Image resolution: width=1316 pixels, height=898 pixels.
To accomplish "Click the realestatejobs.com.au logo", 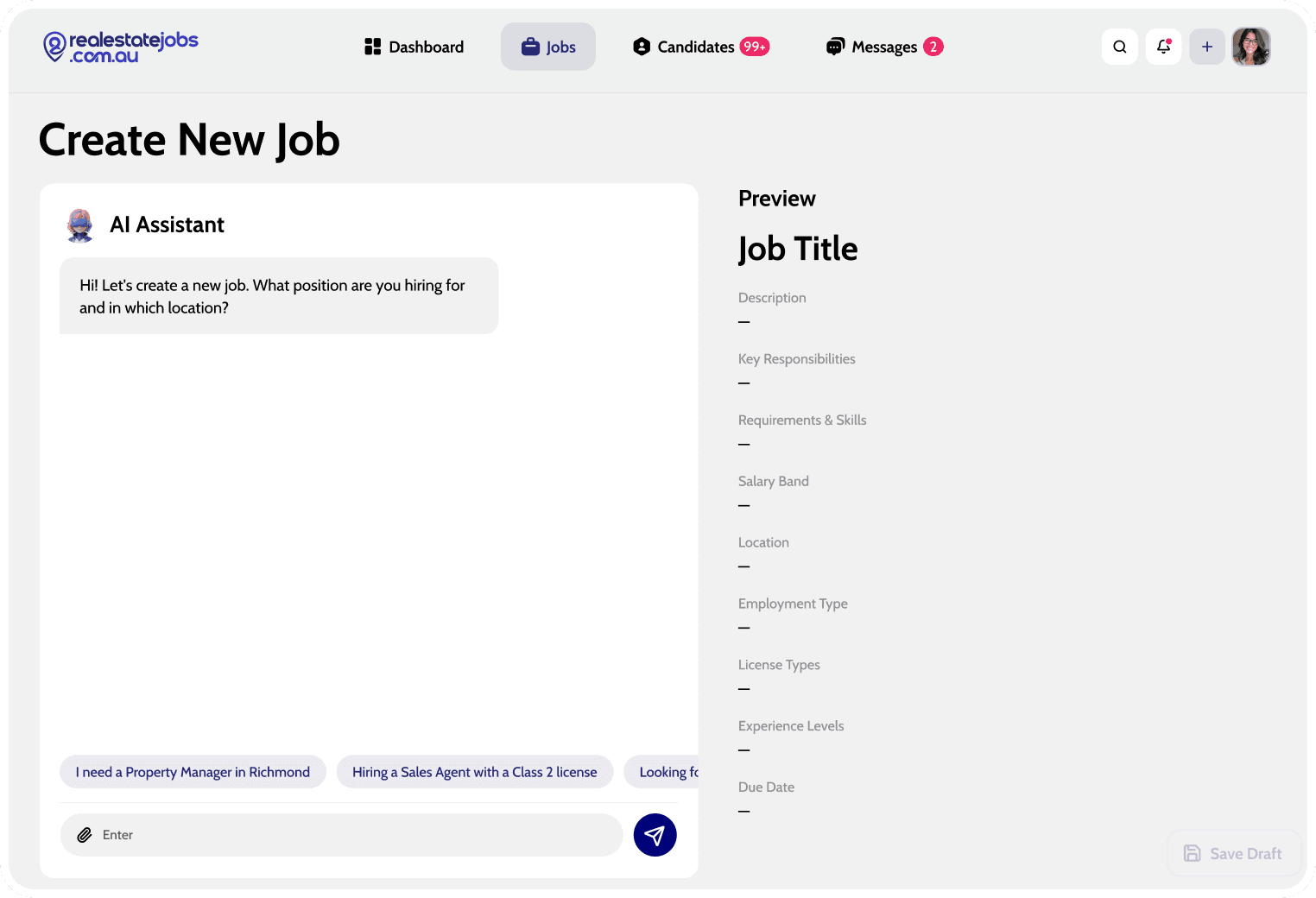I will click(x=121, y=47).
